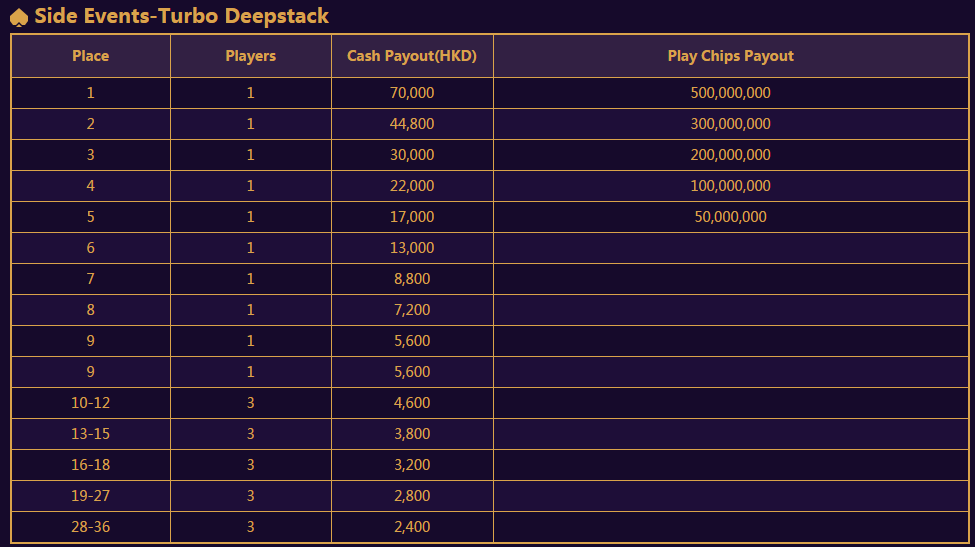Select the 8,800 cash payout cell
The height and width of the screenshot is (547, 975).
(x=412, y=279)
